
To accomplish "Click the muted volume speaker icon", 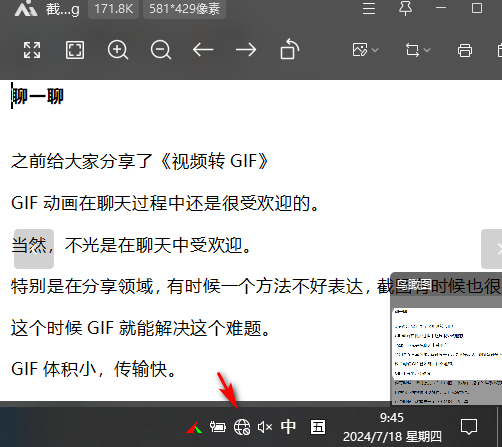I will (265, 427).
